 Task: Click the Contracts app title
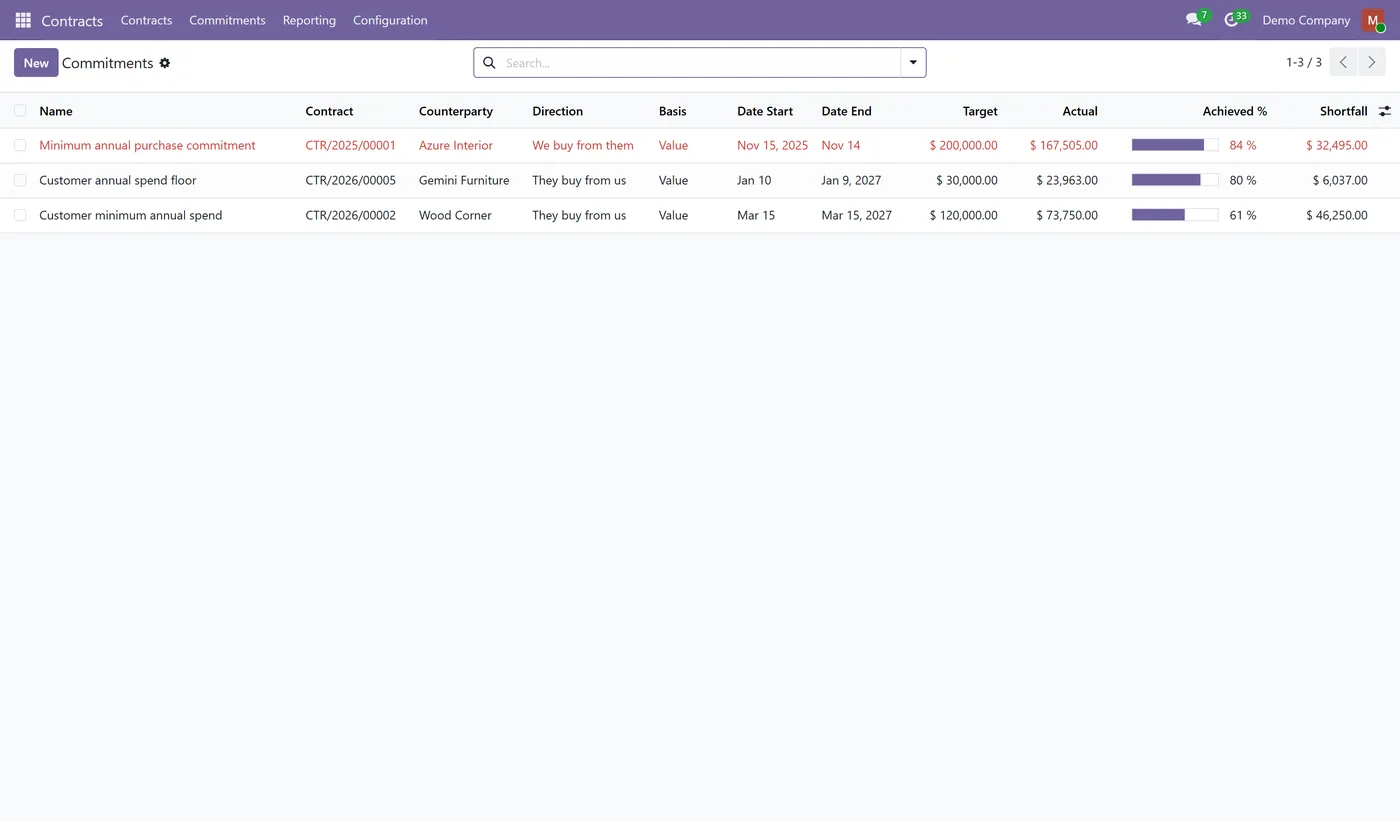[72, 20]
